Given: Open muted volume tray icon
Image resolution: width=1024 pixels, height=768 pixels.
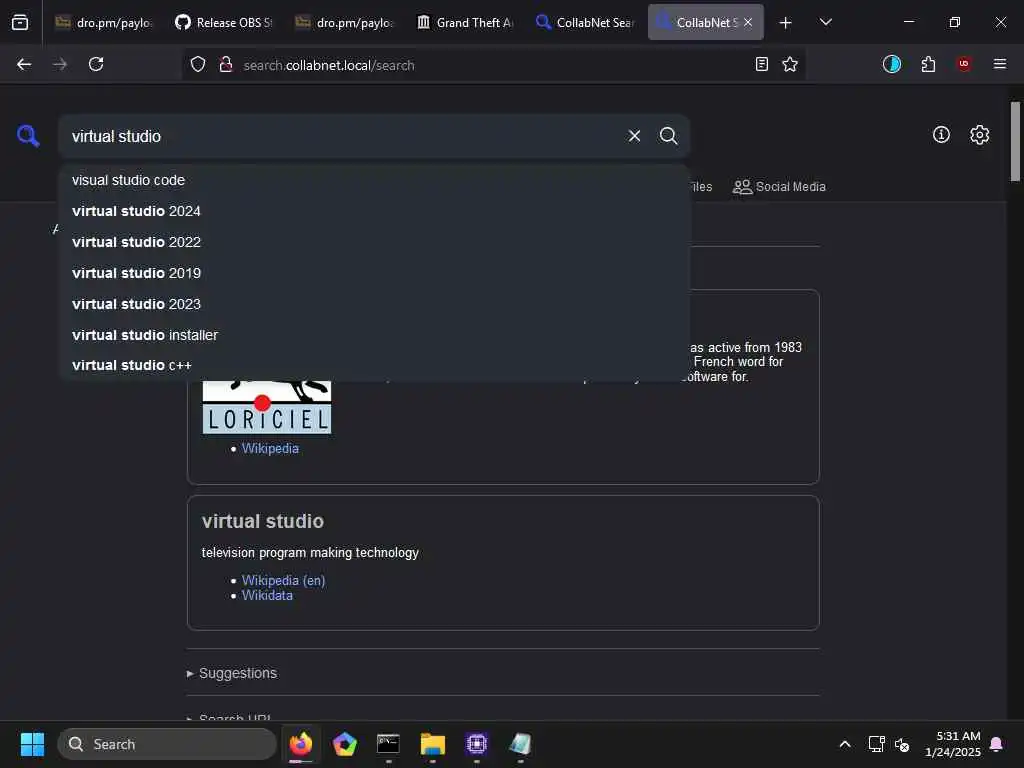Looking at the screenshot, I should coord(902,744).
